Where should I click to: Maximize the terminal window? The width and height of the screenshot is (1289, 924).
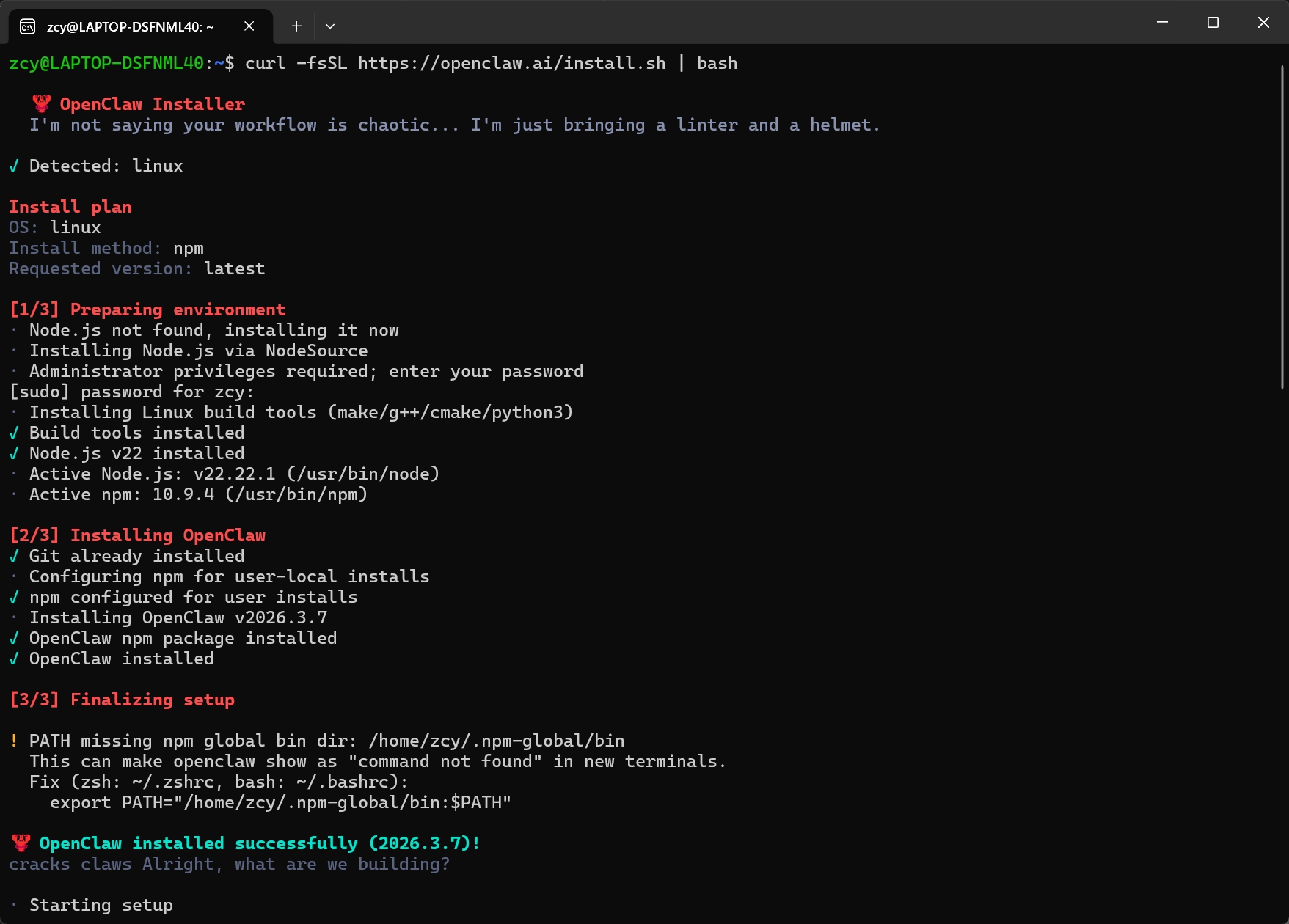click(1213, 23)
